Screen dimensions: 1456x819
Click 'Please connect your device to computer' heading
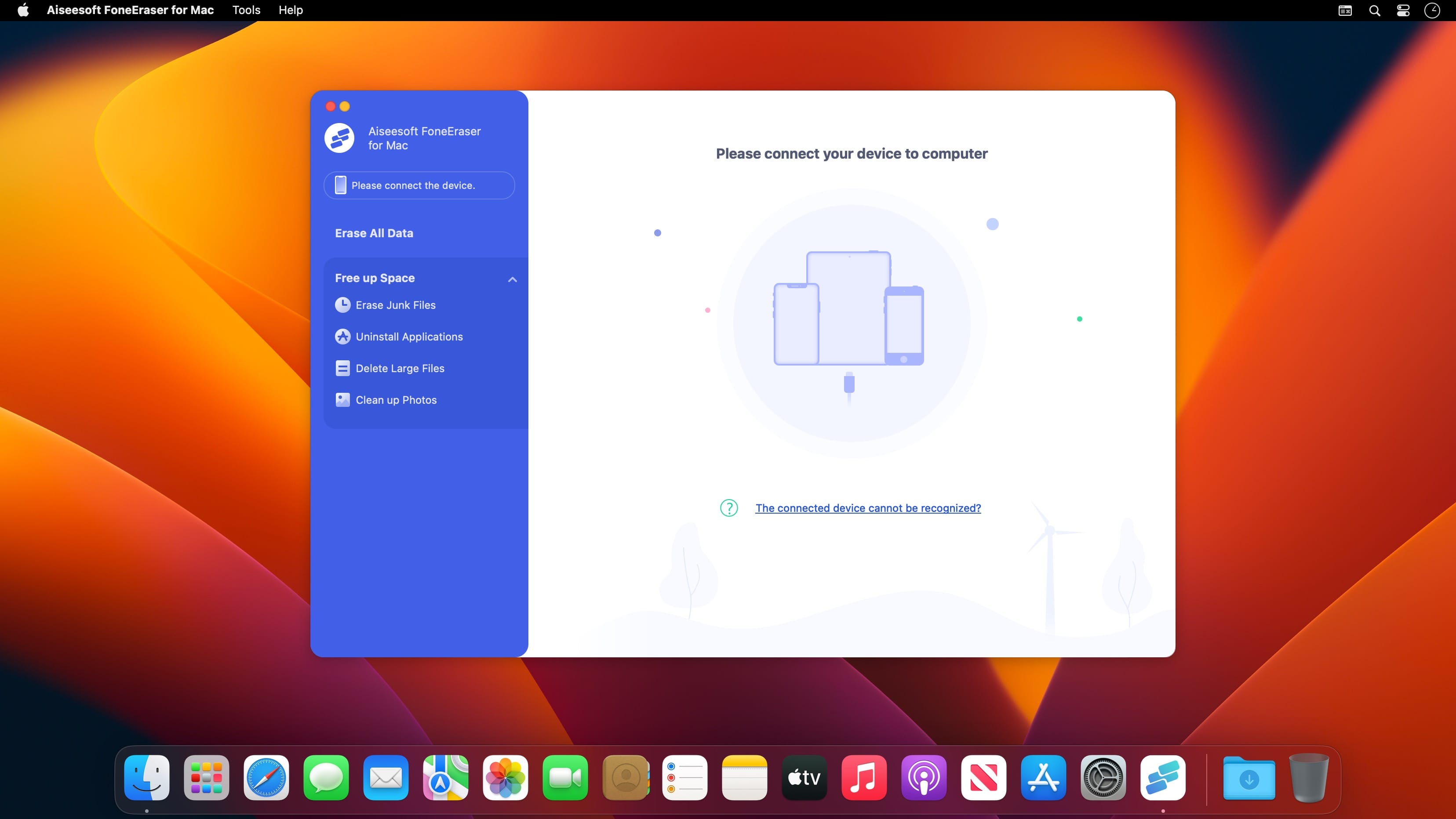click(x=852, y=154)
